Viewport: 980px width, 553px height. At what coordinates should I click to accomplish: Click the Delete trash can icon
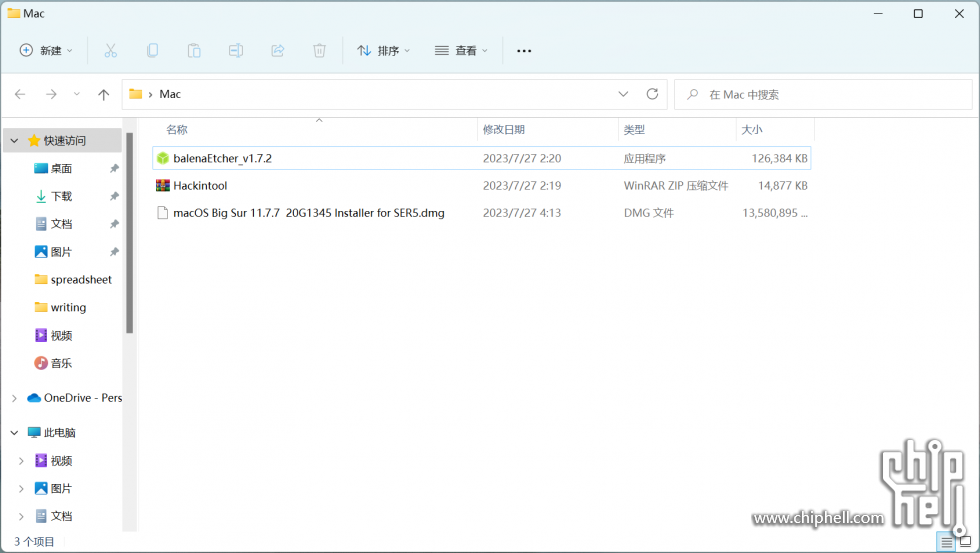(319, 51)
